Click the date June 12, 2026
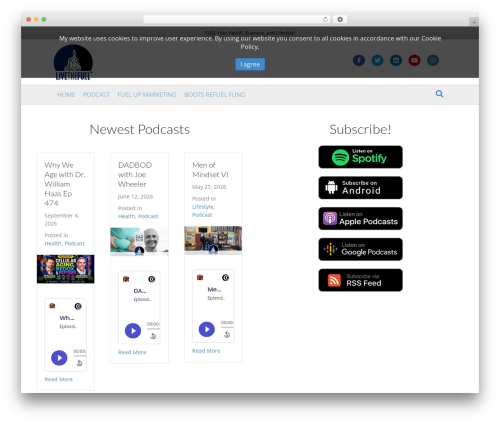The image size is (500, 423). (135, 197)
